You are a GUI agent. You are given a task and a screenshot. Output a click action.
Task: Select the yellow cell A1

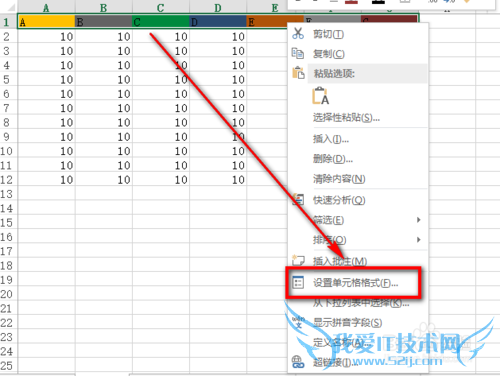tap(46, 22)
